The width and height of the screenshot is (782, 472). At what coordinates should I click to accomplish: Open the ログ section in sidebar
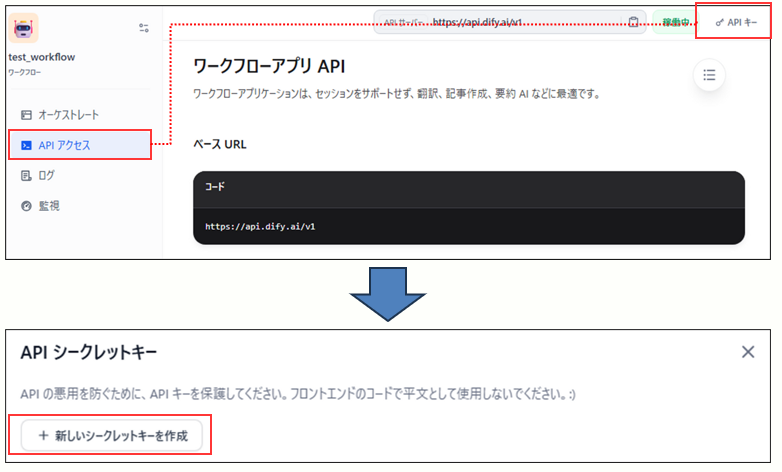coord(46,175)
